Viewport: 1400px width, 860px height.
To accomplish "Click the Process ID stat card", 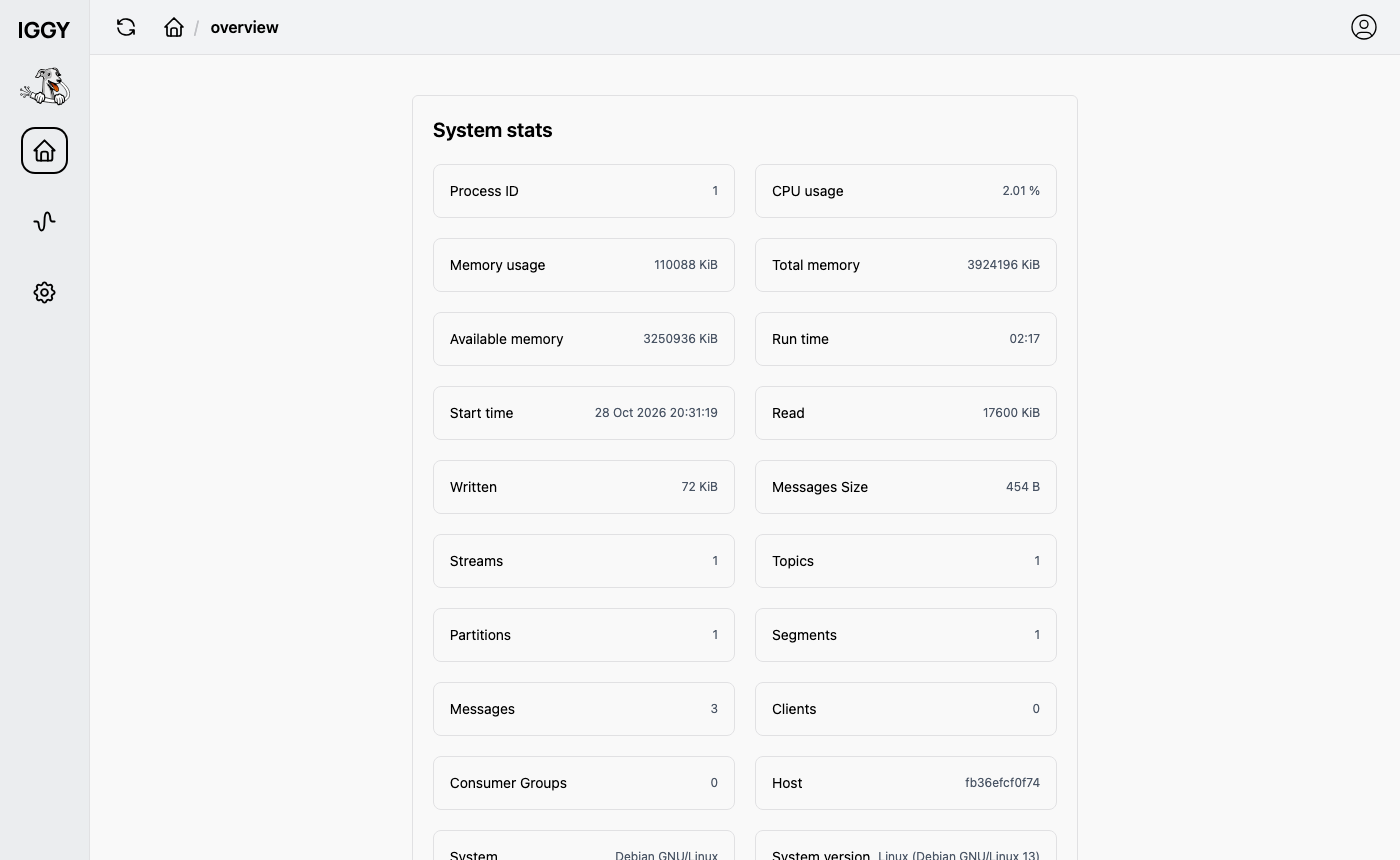I will tap(584, 191).
